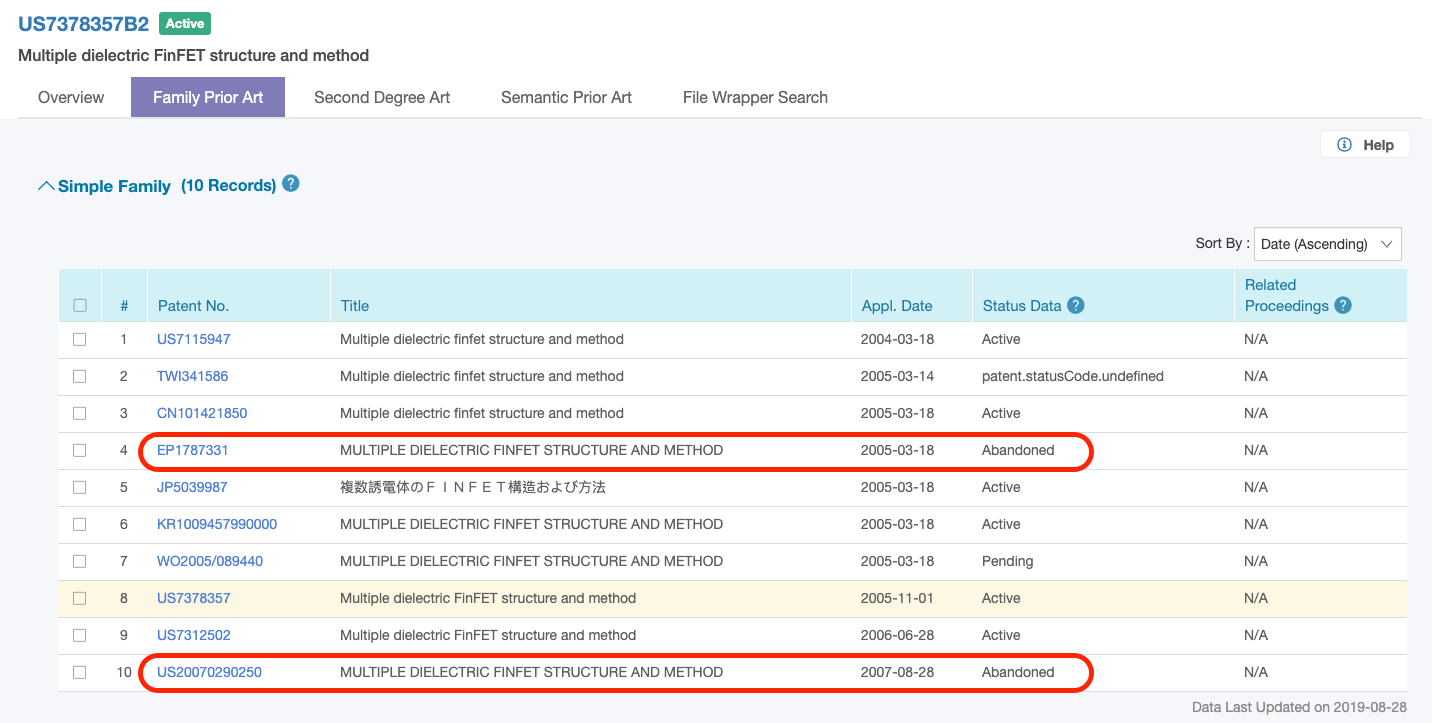1432x723 pixels.
Task: Collapse the Simple Family section
Action: [46, 186]
